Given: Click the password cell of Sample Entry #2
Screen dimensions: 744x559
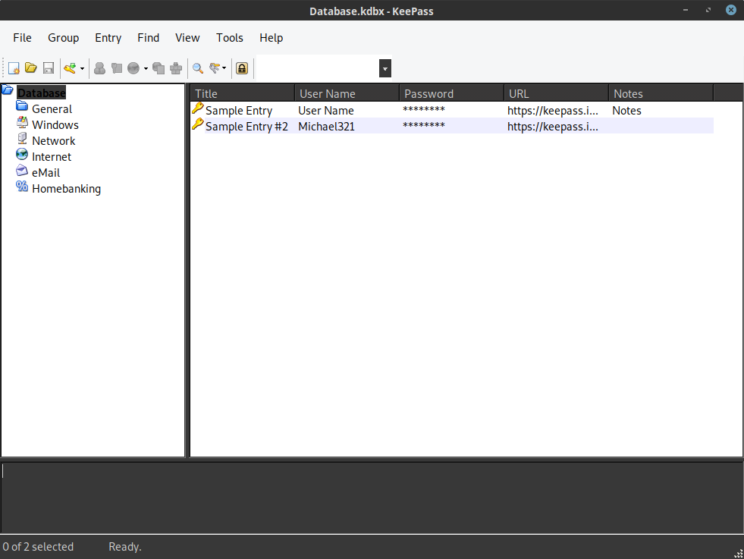Looking at the screenshot, I should point(424,126).
